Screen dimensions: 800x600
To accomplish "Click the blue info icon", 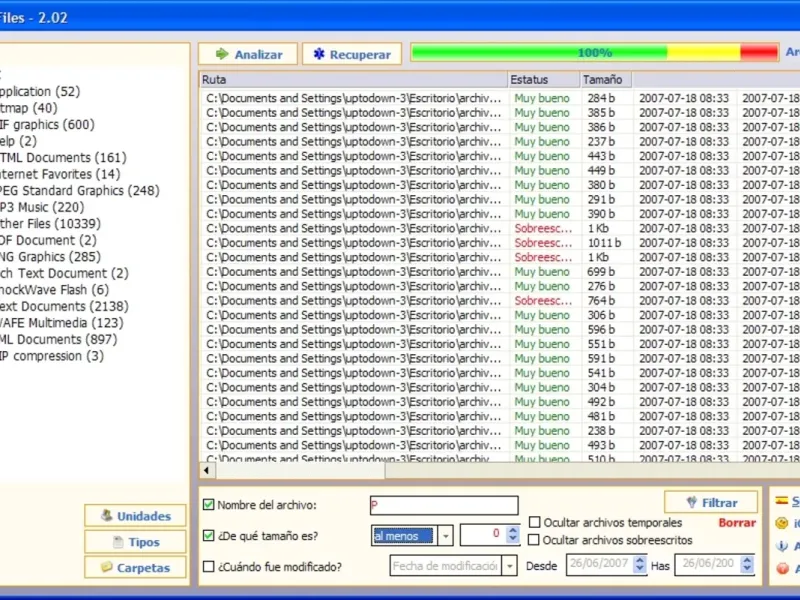I will [782, 546].
